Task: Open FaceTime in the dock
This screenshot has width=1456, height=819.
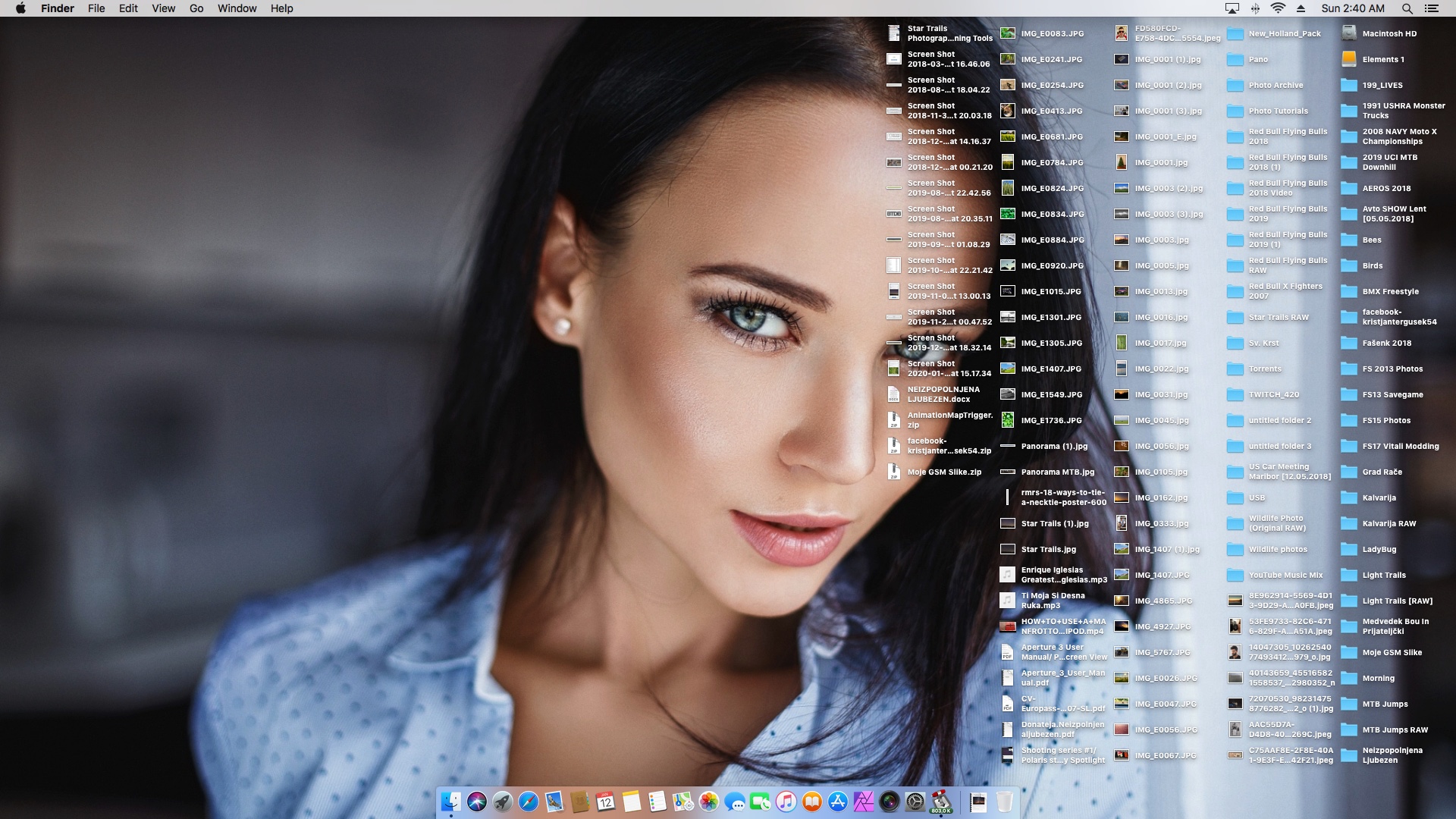Action: [761, 802]
